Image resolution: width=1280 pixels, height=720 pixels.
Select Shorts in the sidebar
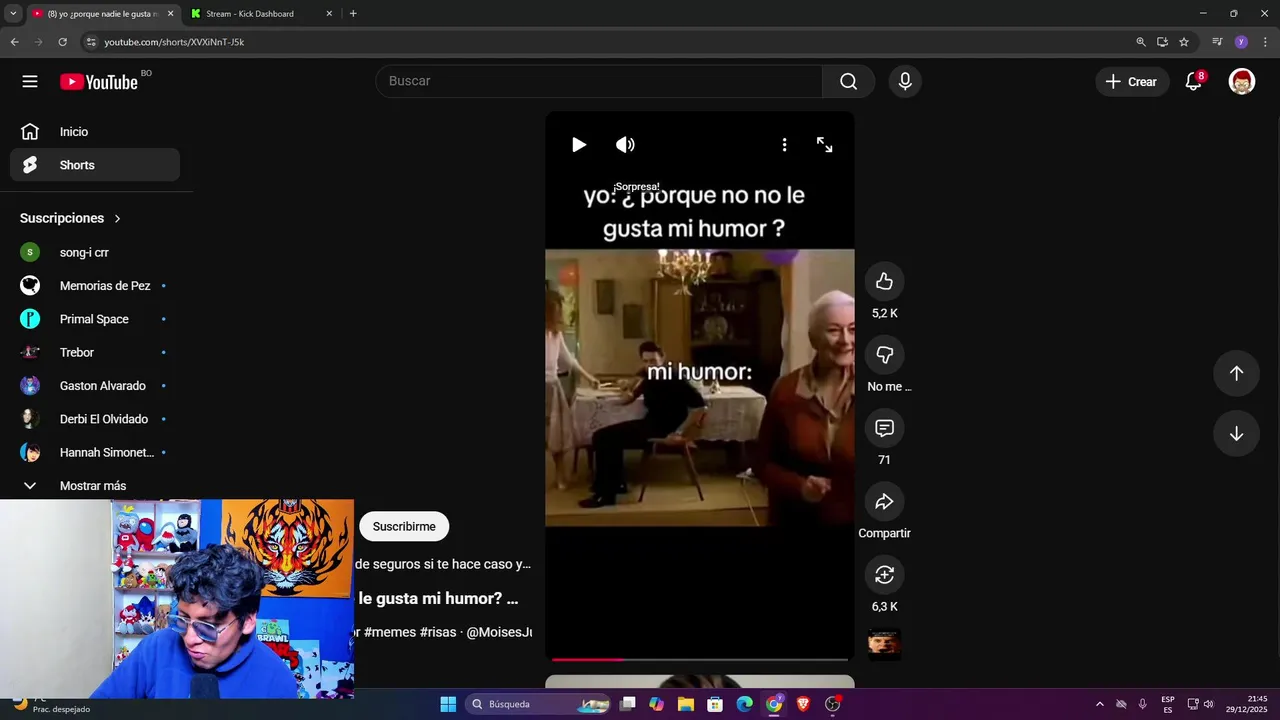[x=95, y=165]
